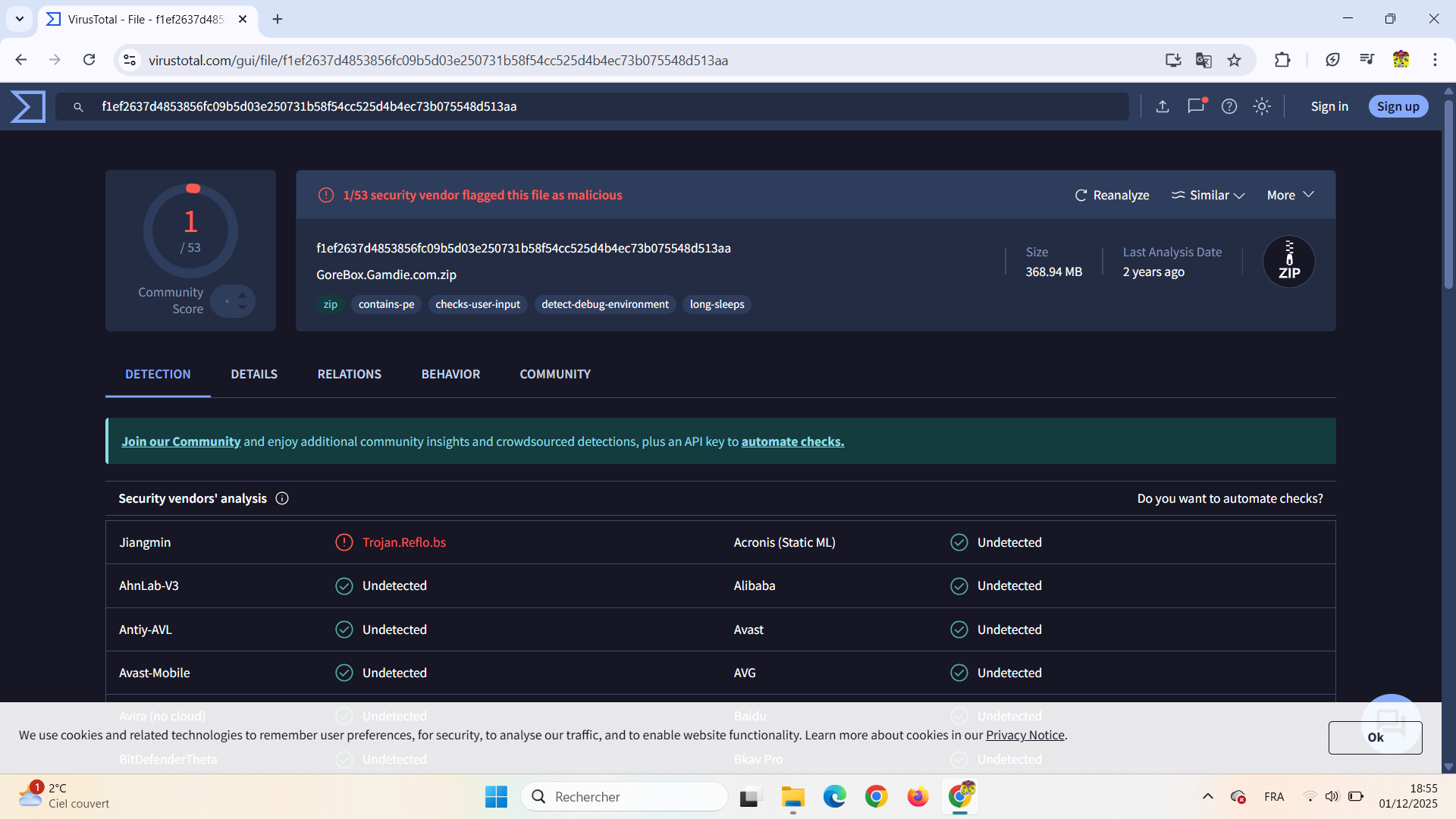
Task: Bookmark this page with star icon
Action: (x=1235, y=60)
